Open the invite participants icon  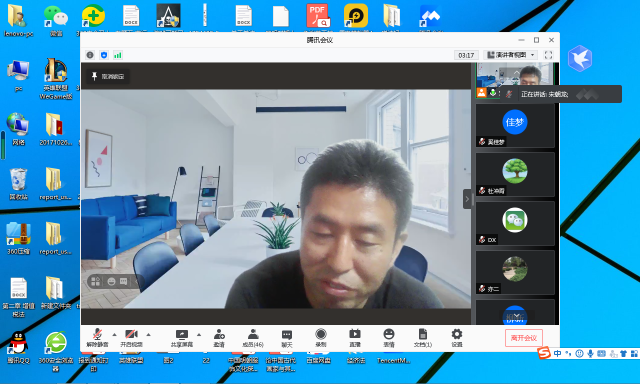(219, 337)
